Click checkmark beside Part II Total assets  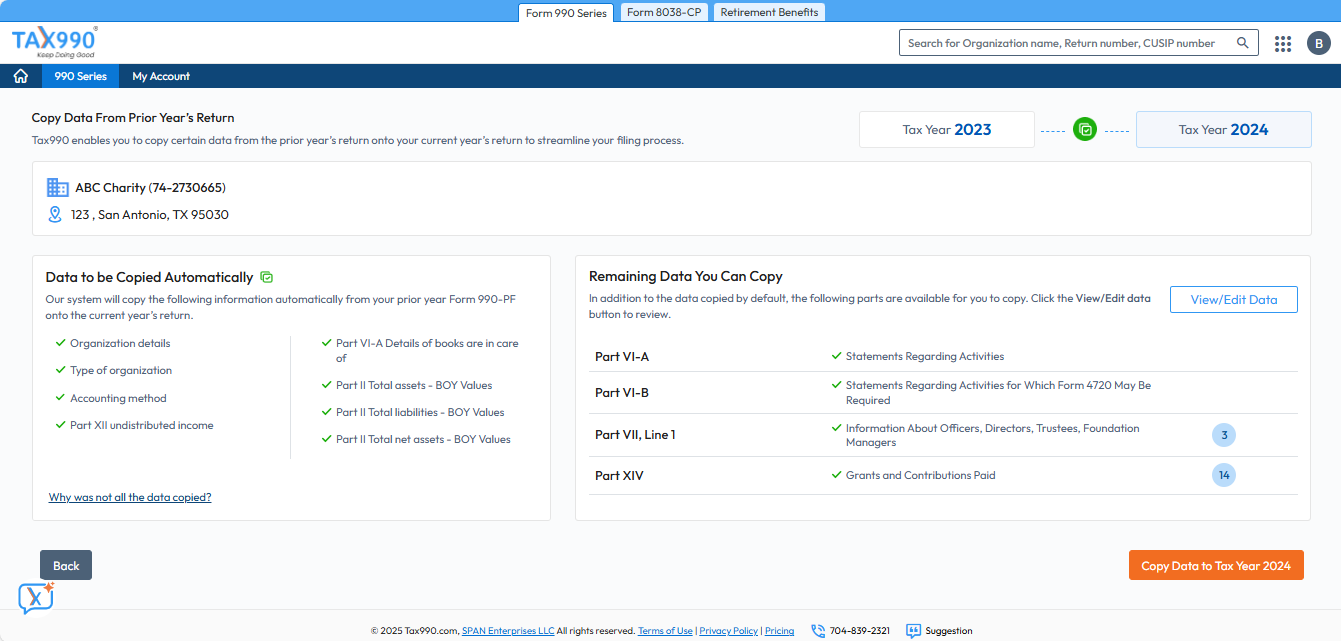coord(327,385)
